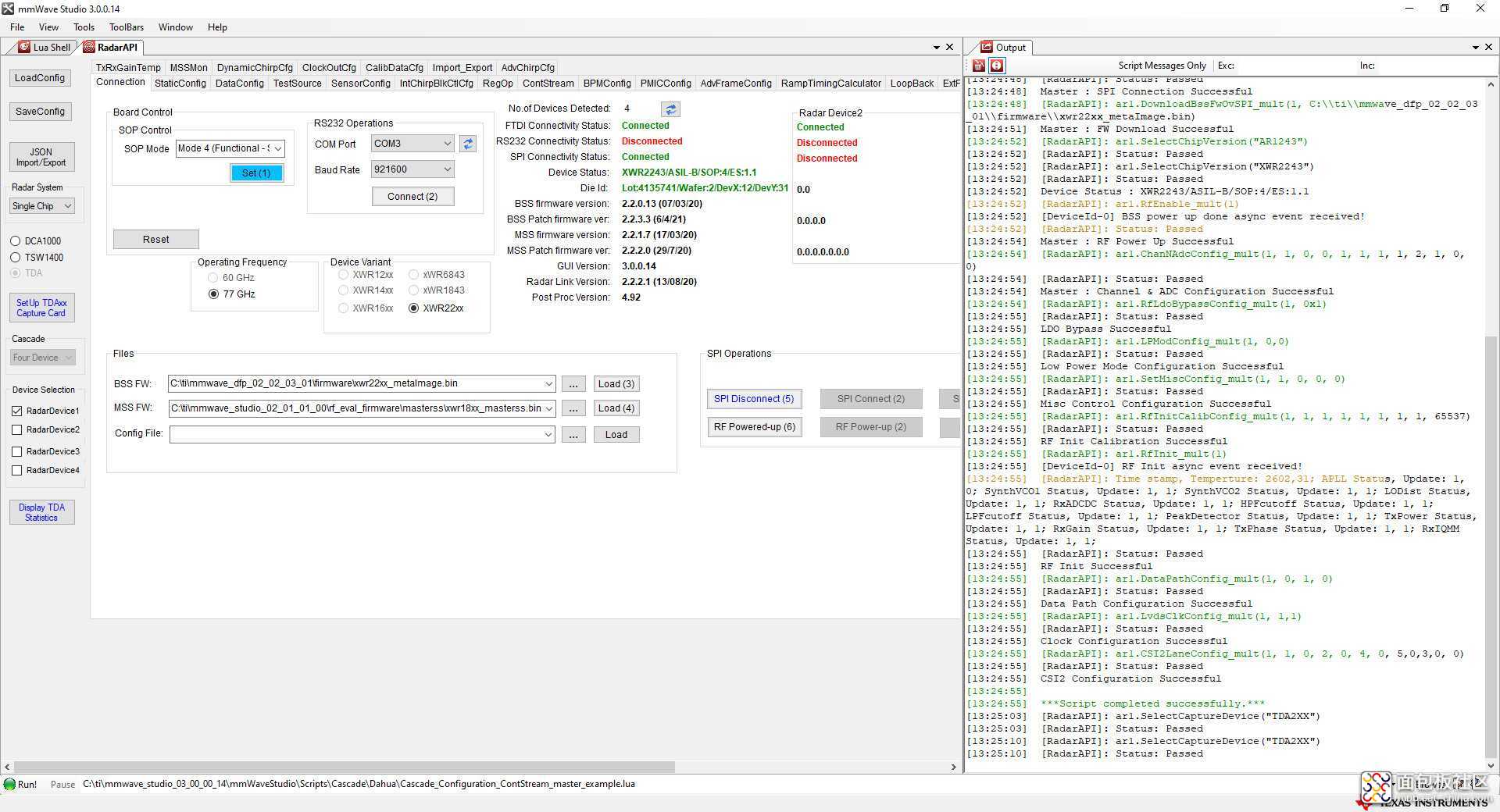1500x812 pixels.
Task: Browse for the BSS FW file
Action: coord(573,384)
